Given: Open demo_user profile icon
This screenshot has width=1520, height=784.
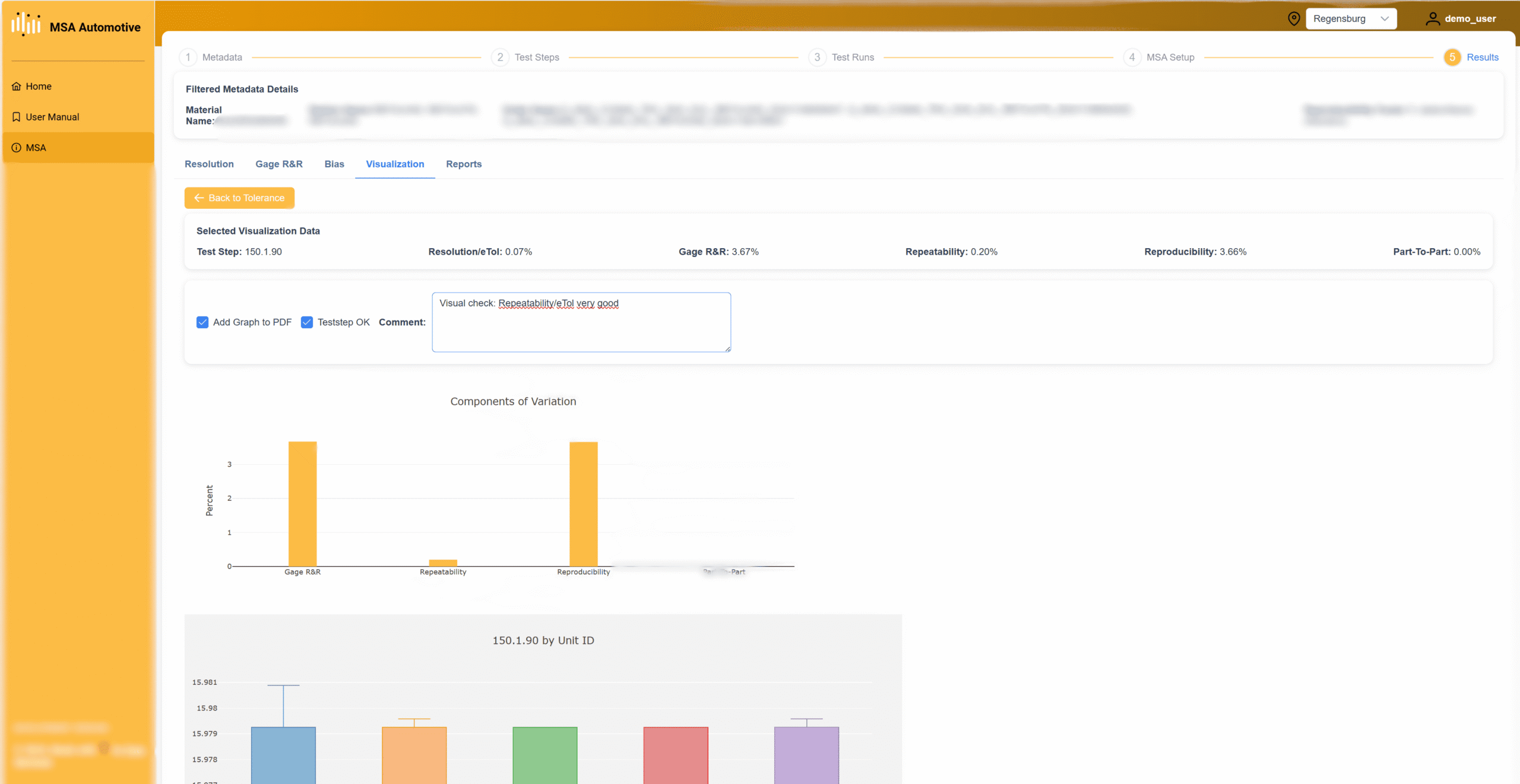Looking at the screenshot, I should (1433, 19).
